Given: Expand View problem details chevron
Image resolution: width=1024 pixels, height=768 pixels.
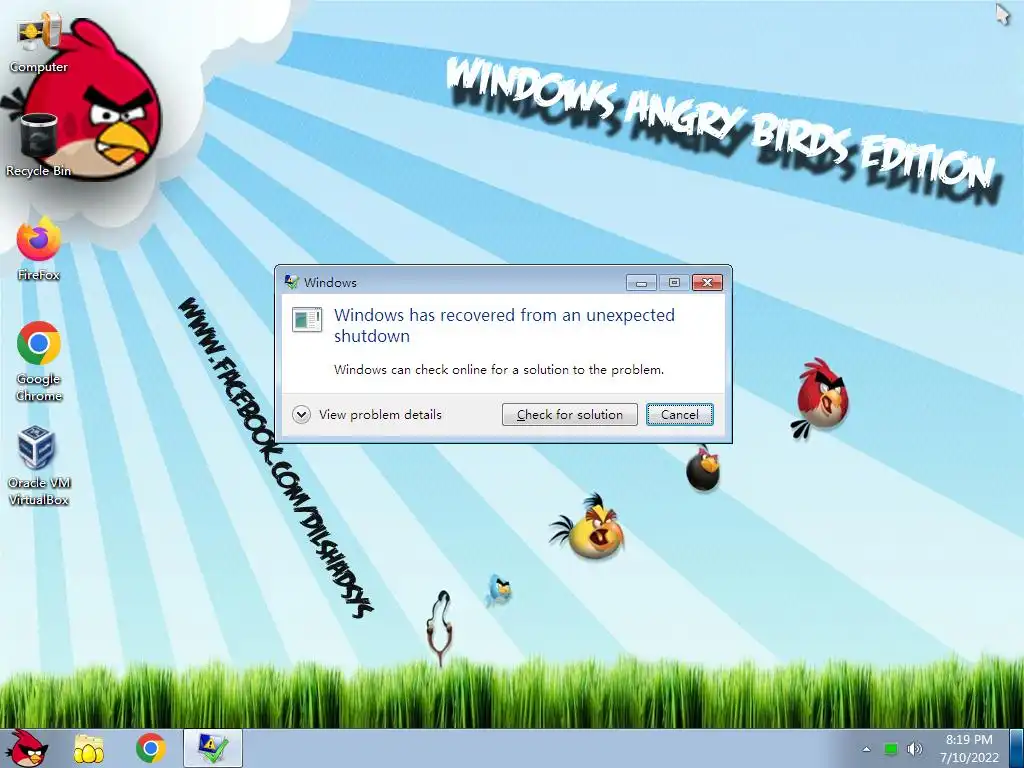Looking at the screenshot, I should (301, 415).
